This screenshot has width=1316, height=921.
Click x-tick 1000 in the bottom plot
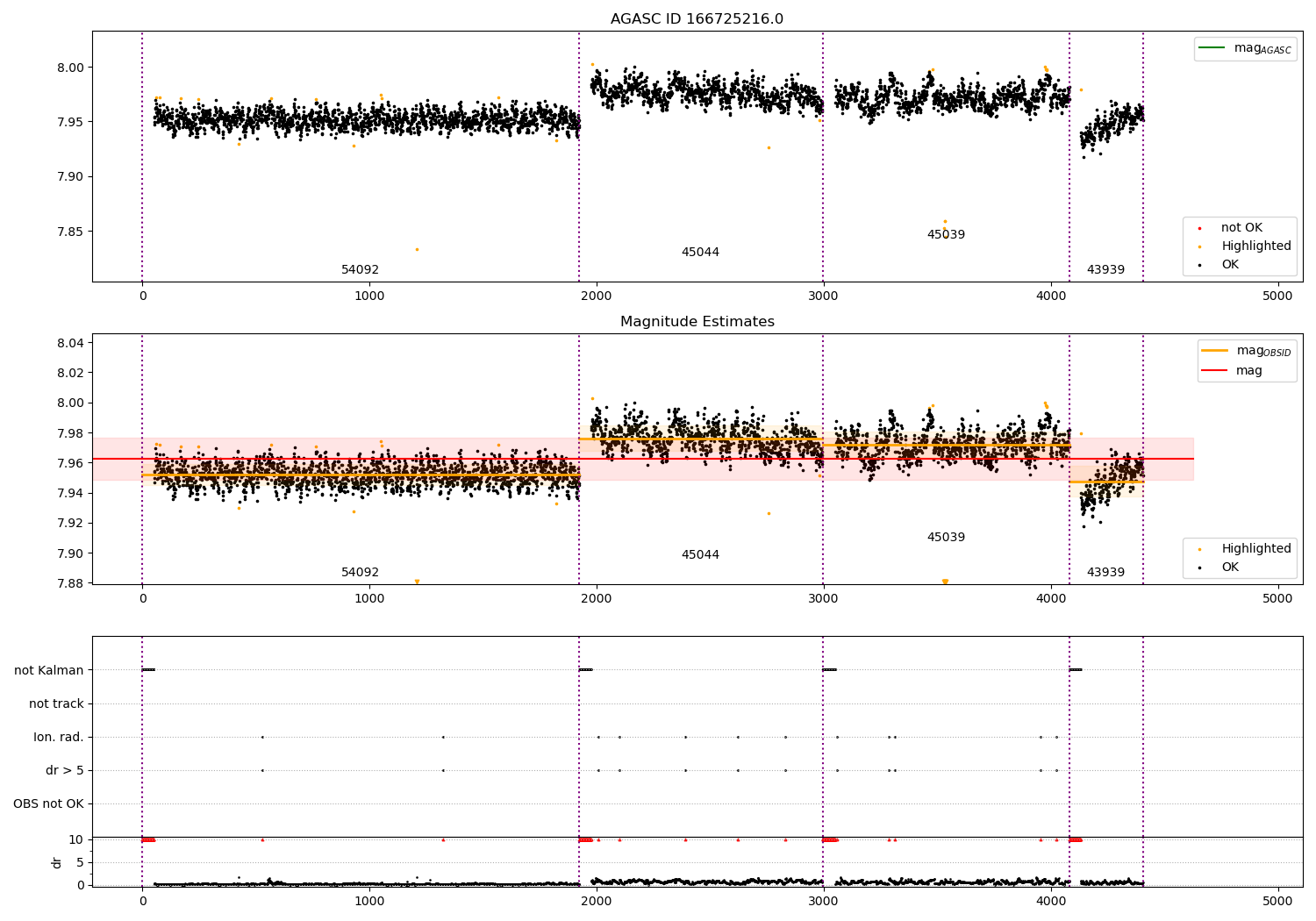(x=369, y=901)
